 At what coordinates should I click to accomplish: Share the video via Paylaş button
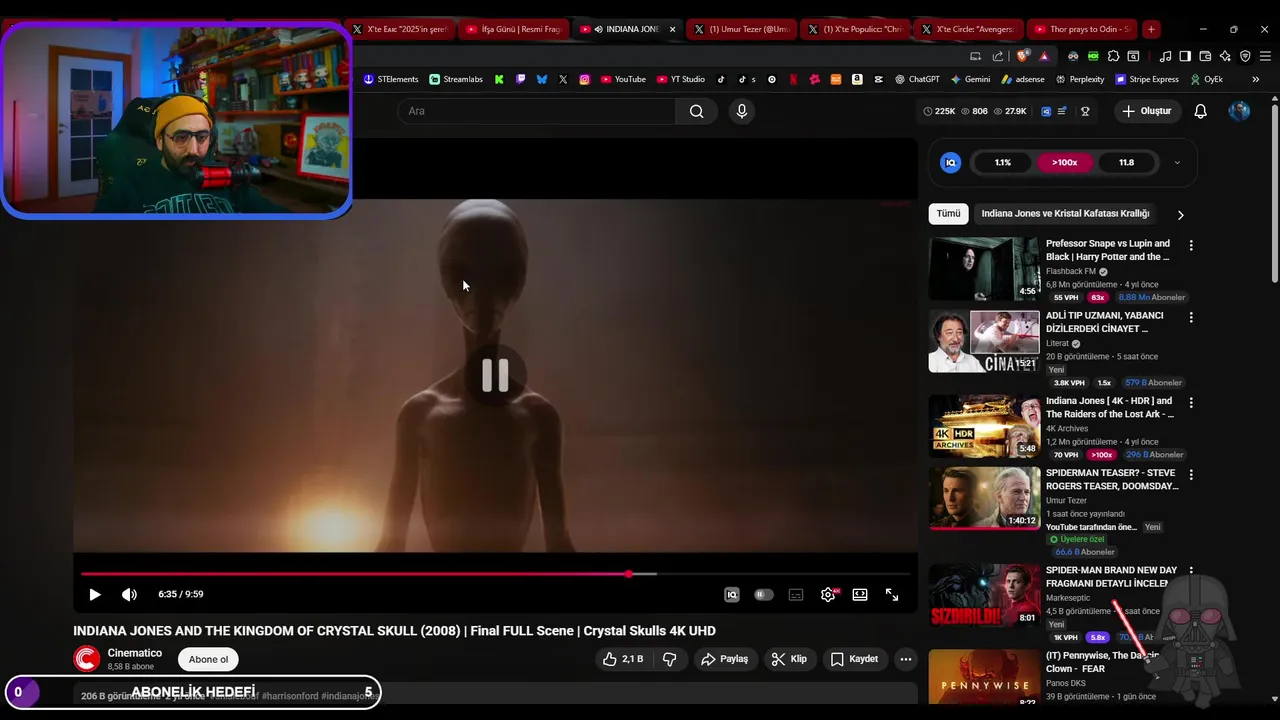[725, 659]
